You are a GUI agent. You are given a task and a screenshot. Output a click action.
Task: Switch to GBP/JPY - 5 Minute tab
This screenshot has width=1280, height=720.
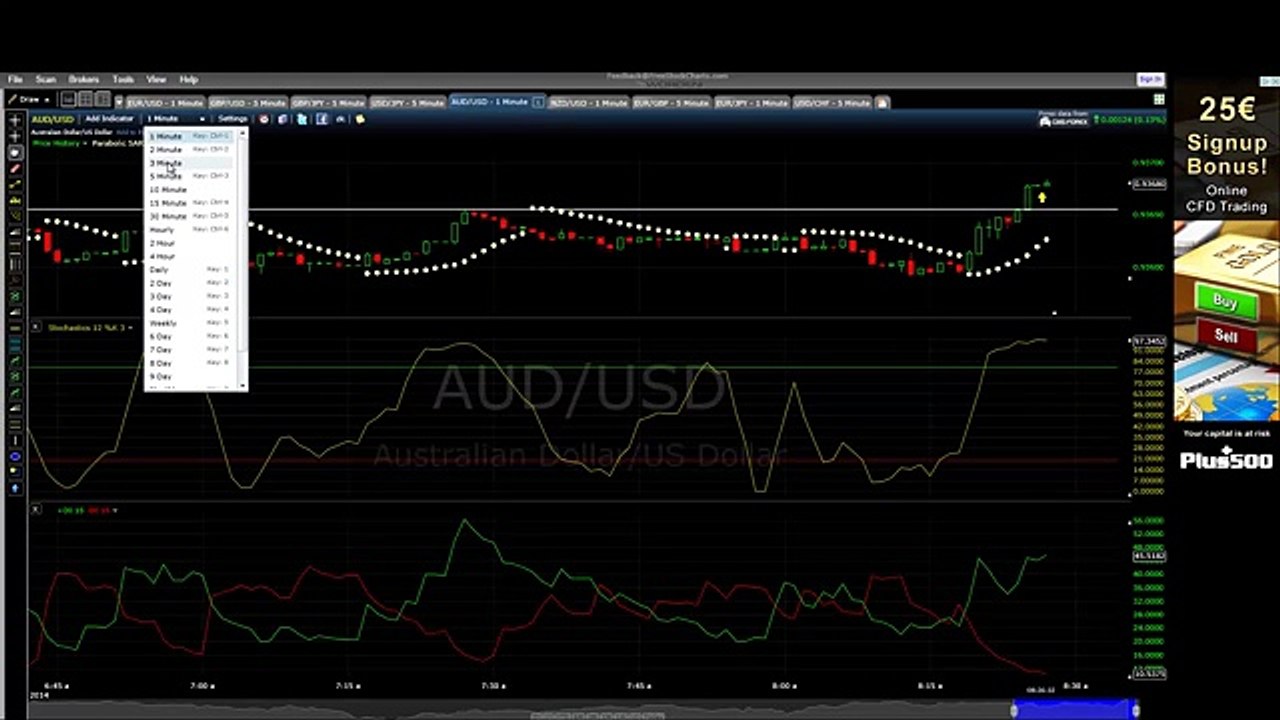[x=328, y=102]
